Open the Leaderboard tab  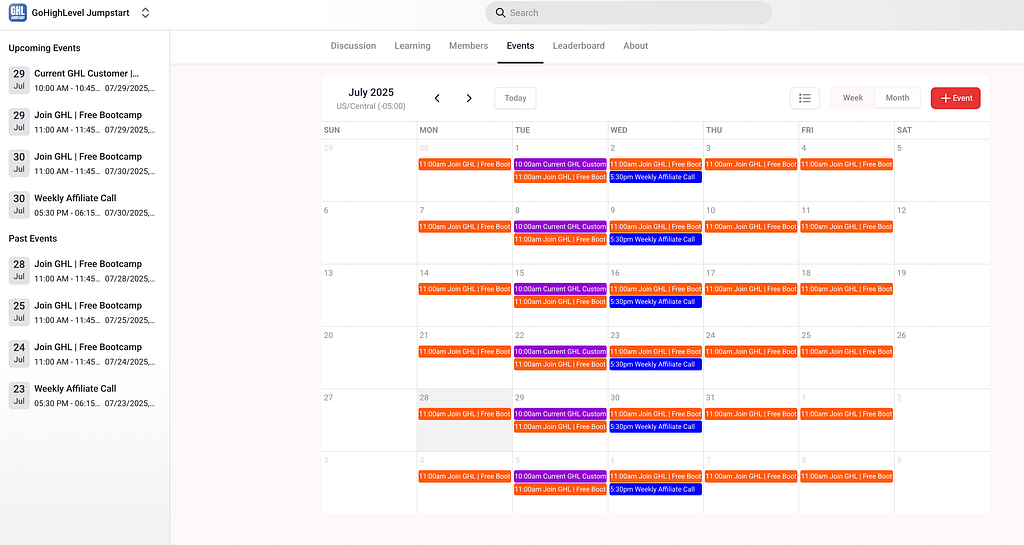(x=579, y=46)
